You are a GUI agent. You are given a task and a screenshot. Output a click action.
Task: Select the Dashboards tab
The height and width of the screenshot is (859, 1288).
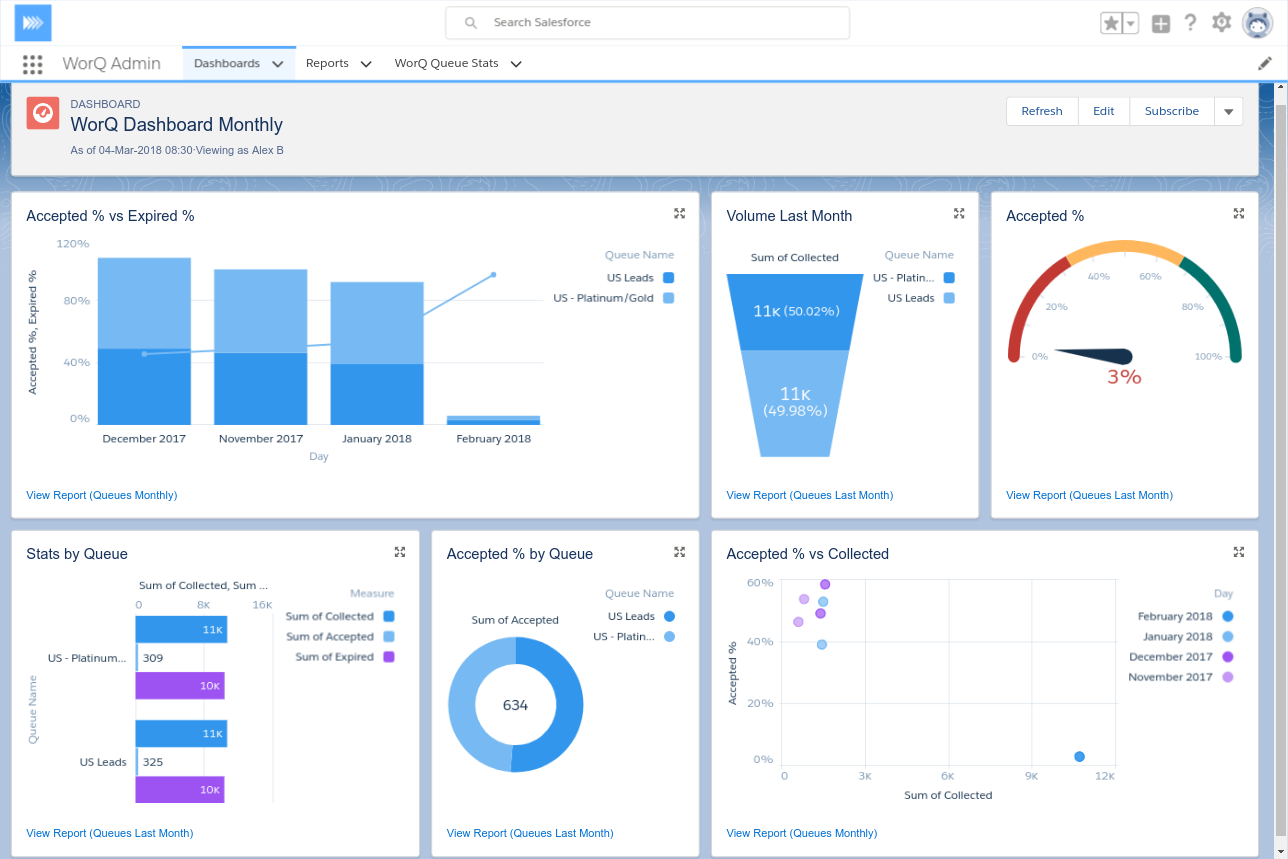pos(227,63)
